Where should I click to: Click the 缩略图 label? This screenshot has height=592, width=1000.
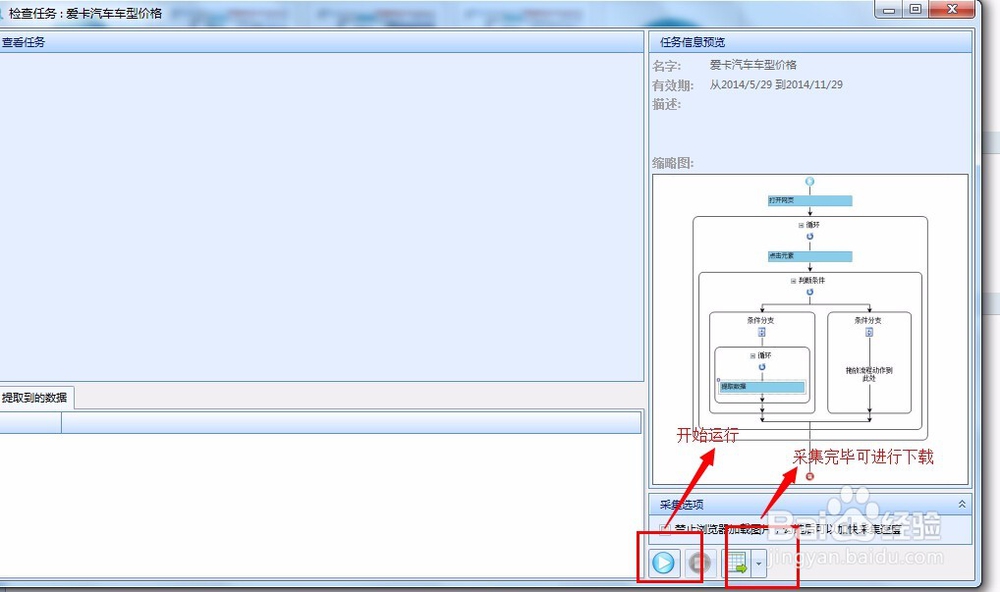point(673,163)
